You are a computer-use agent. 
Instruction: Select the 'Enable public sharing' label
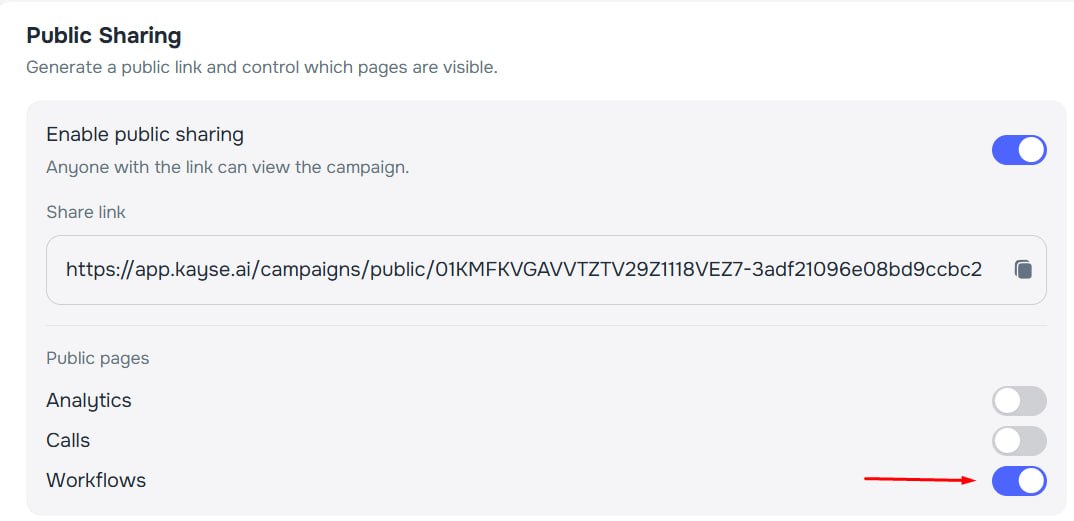(x=145, y=134)
